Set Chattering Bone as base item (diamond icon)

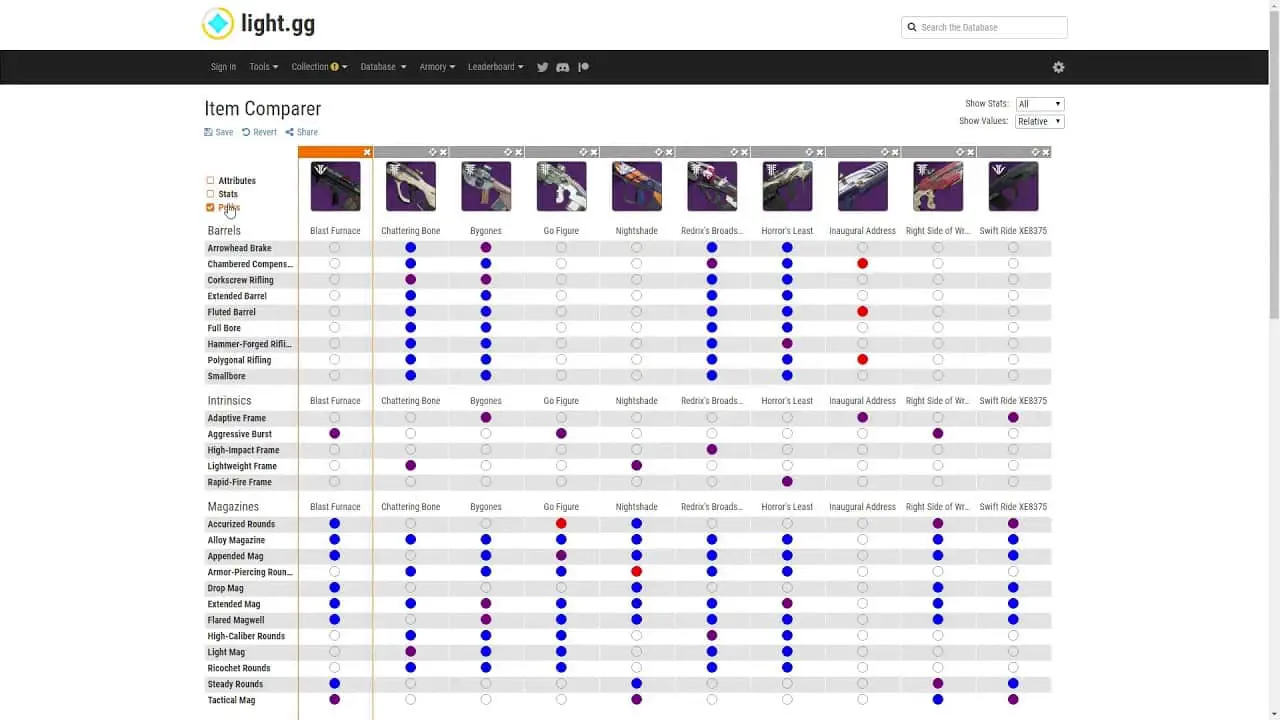tap(432, 152)
